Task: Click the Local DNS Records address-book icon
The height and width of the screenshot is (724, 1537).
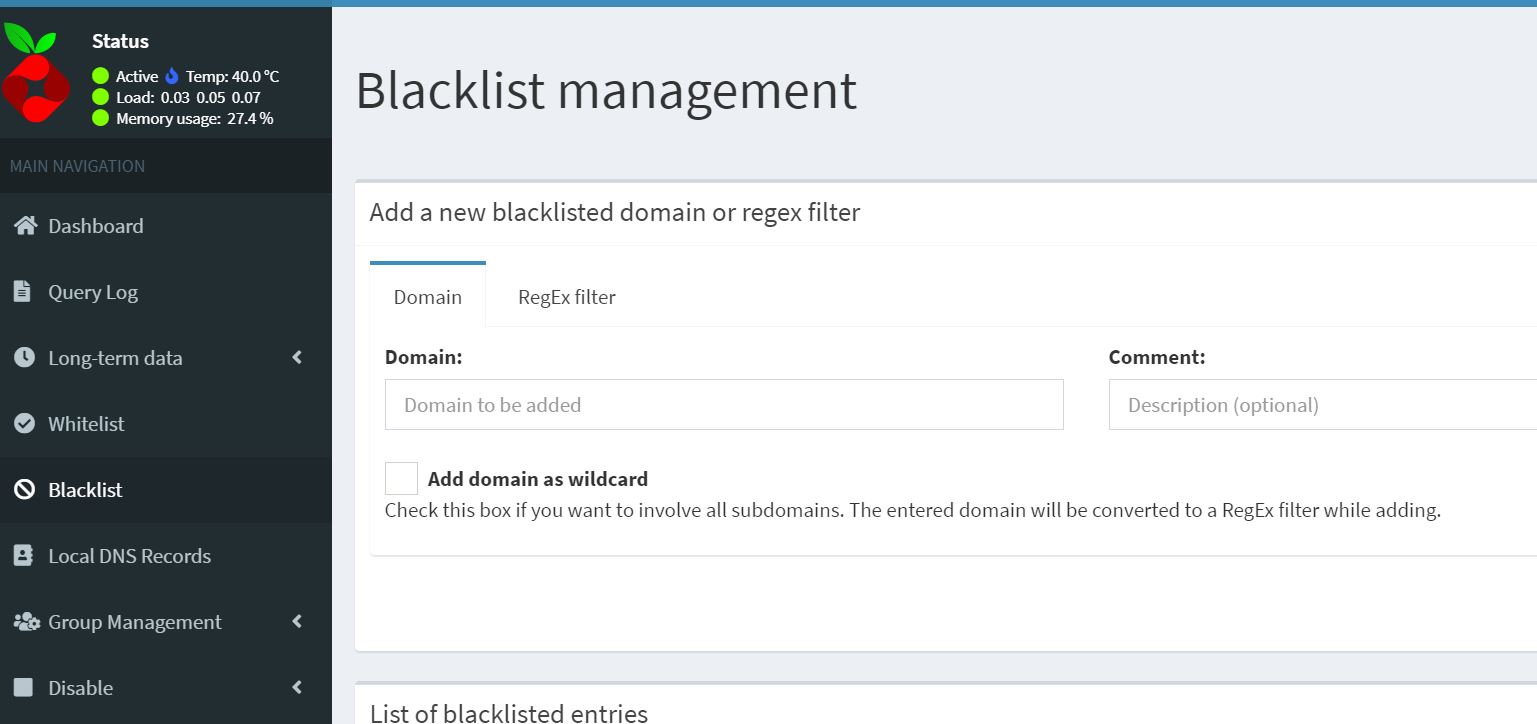Action: [23, 556]
